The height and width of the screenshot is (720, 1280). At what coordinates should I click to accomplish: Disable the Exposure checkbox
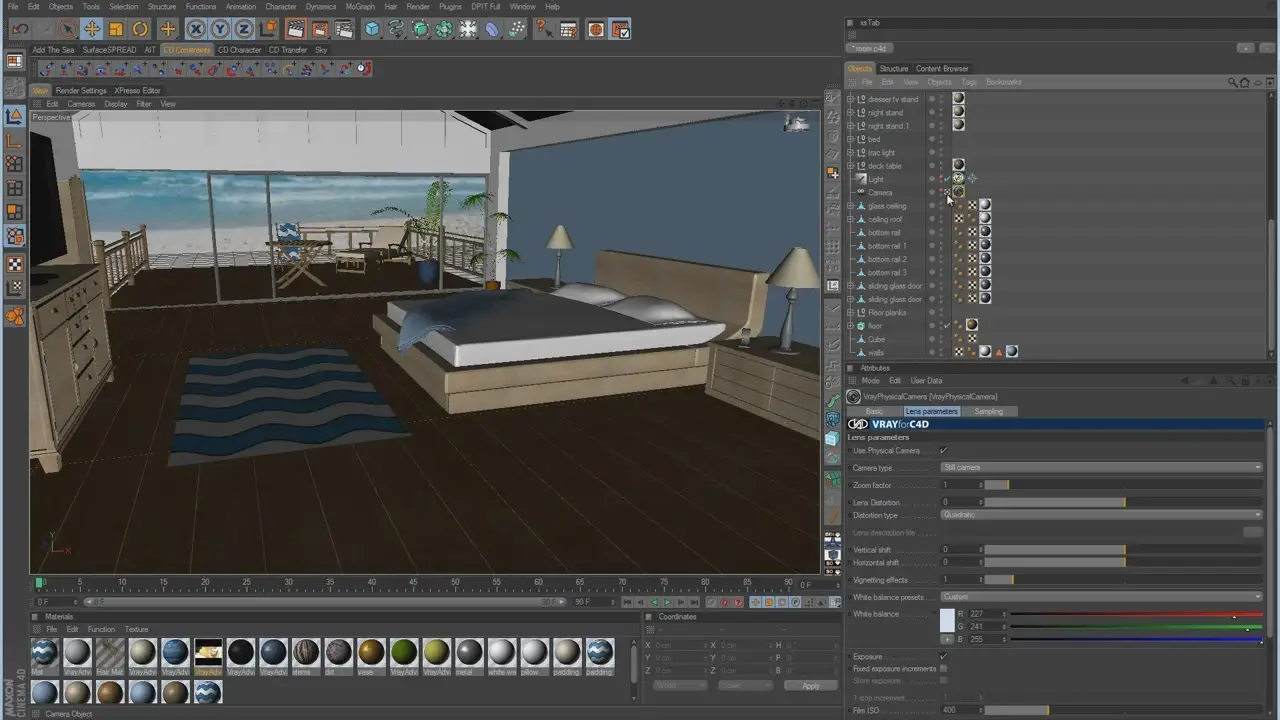pos(944,657)
